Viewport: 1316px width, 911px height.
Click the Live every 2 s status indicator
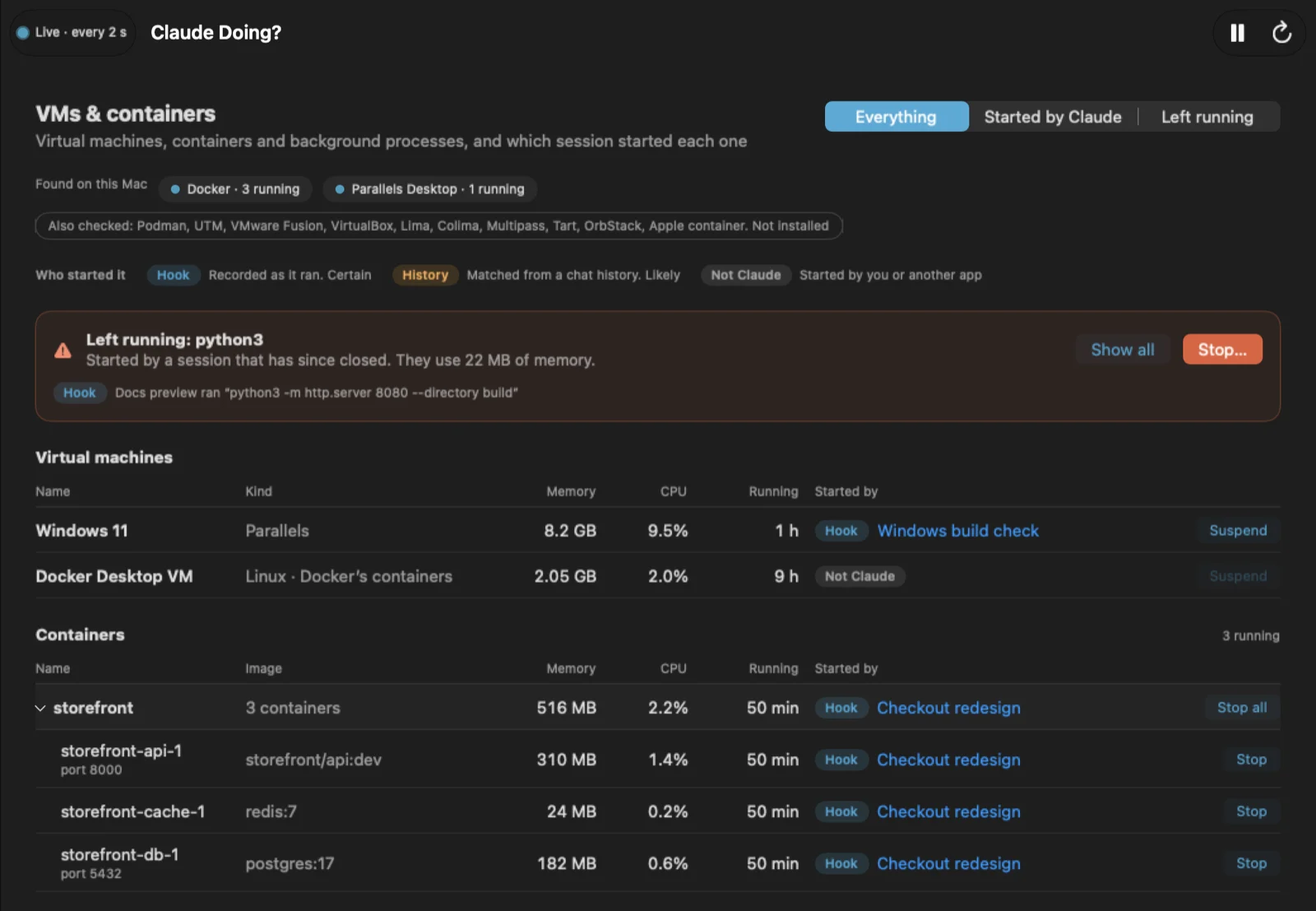pyautogui.click(x=72, y=33)
